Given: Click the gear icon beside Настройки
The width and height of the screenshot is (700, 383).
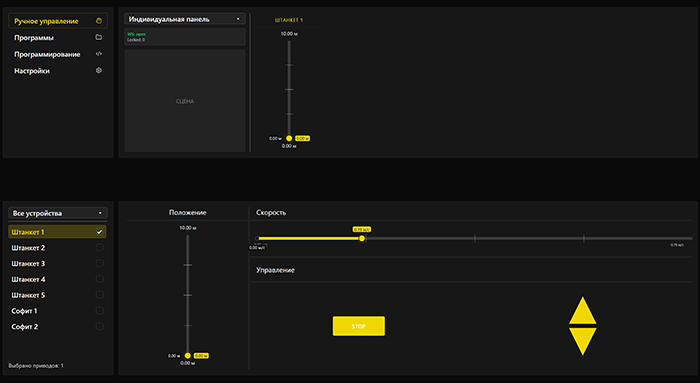Looking at the screenshot, I should point(99,71).
